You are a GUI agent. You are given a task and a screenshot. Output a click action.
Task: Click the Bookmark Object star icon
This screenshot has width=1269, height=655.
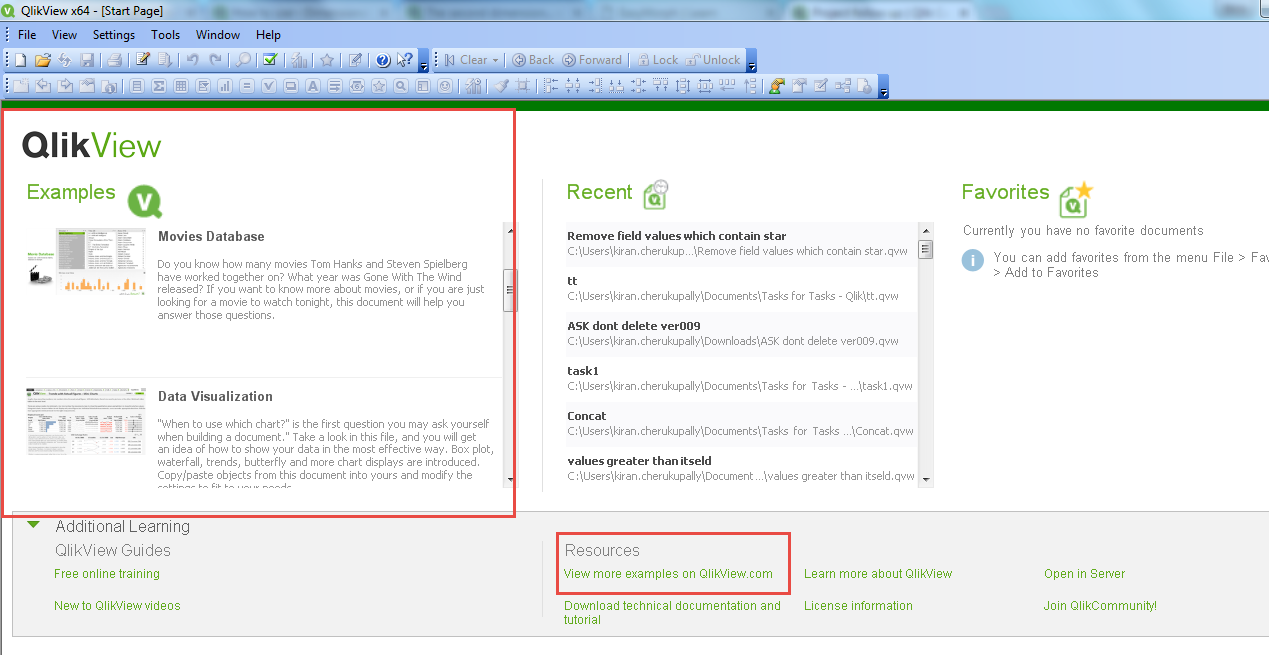pos(379,86)
